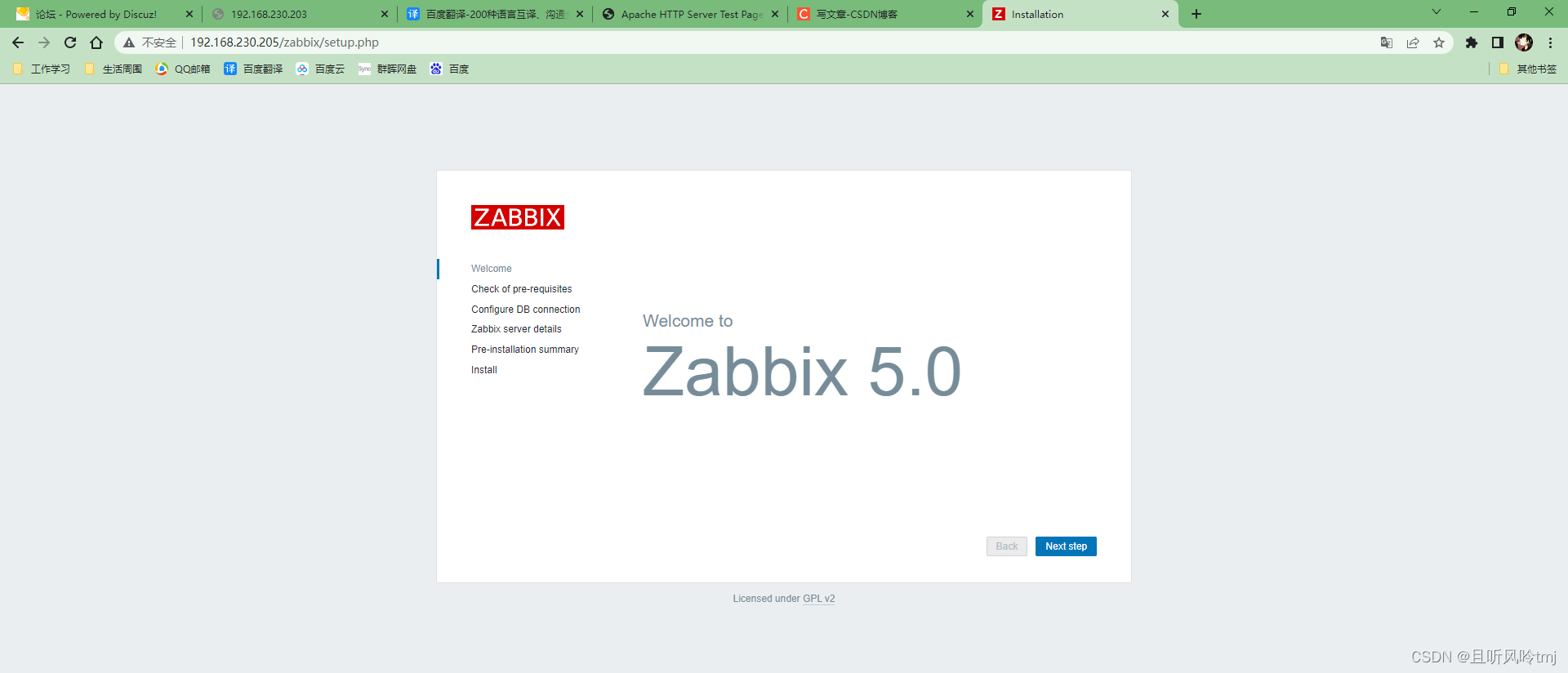Click the Back button
This screenshot has width=1568, height=673.
(1007, 546)
